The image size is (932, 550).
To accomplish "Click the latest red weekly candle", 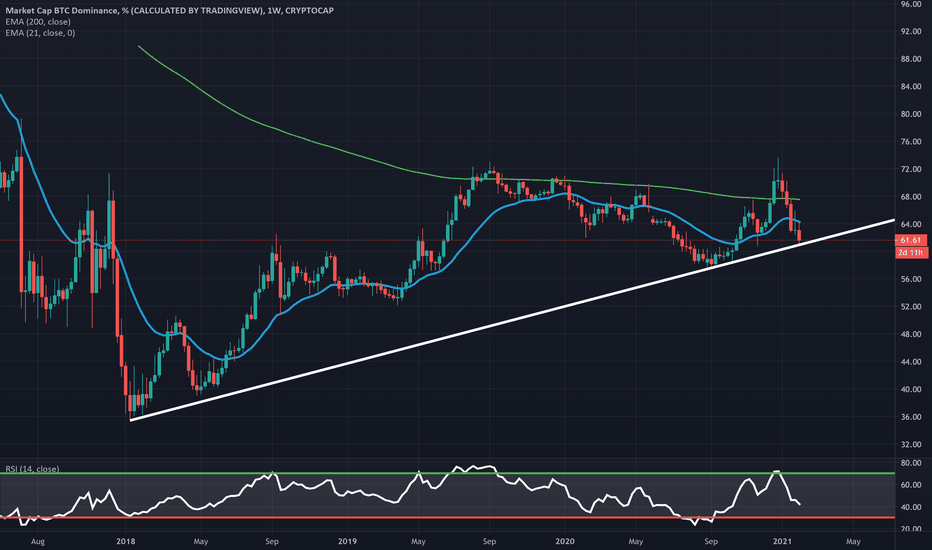I will click(x=799, y=236).
